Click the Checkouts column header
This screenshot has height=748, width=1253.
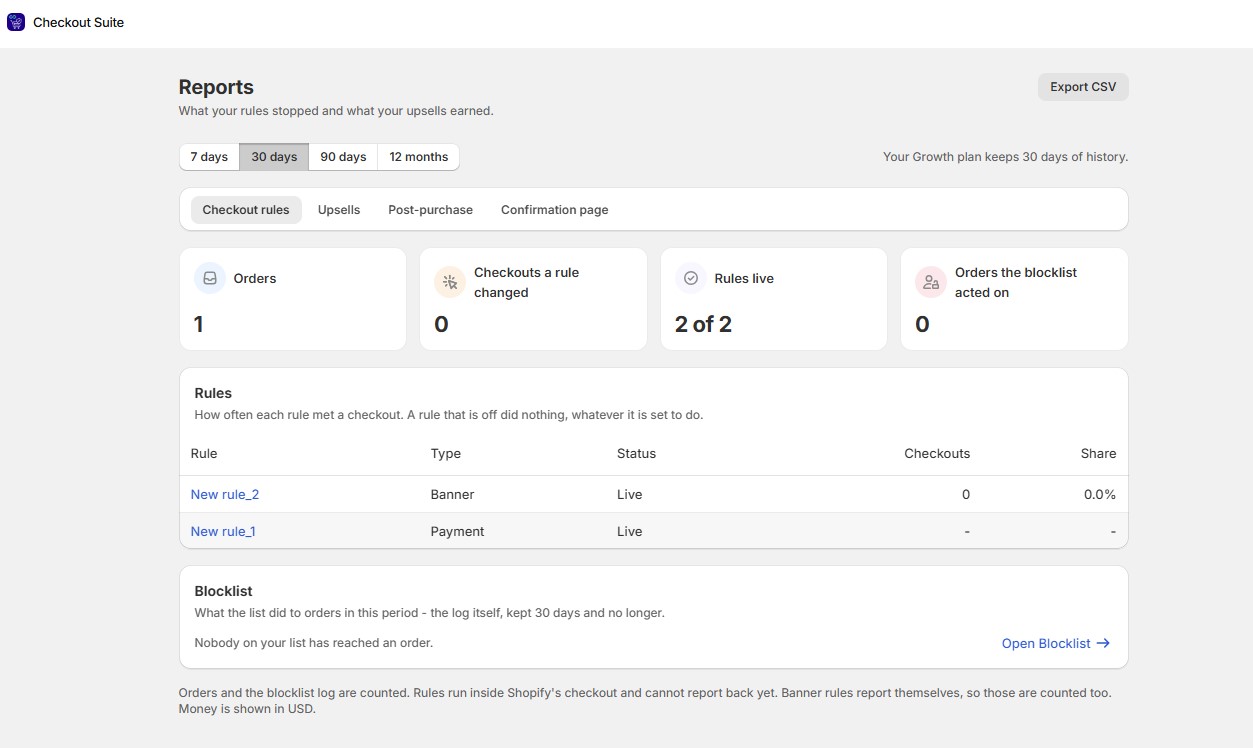[x=937, y=453]
